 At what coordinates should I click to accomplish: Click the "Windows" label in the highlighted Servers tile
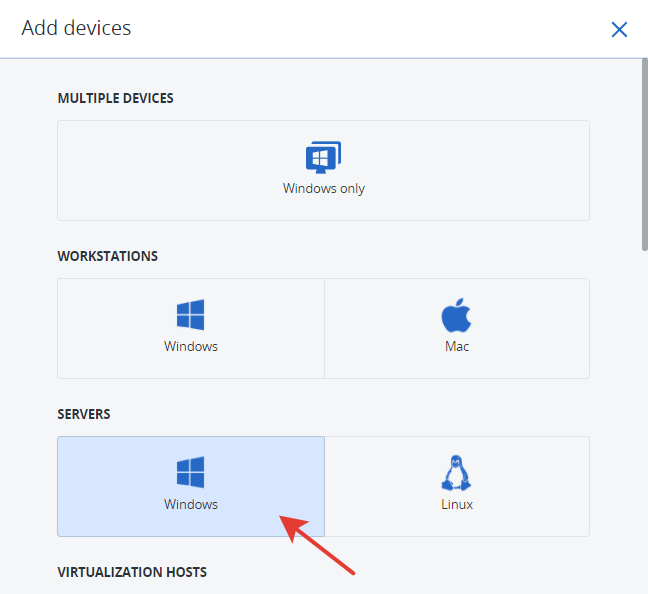(191, 504)
